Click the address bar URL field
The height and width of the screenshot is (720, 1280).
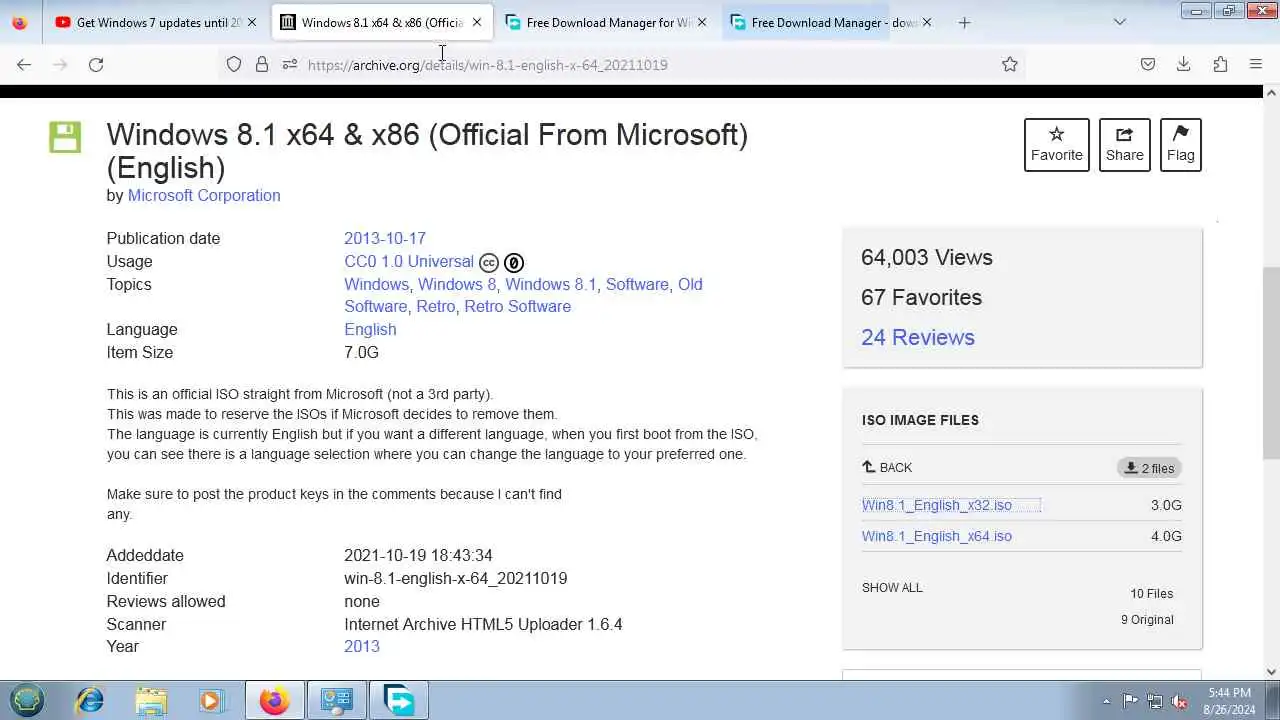tap(650, 64)
